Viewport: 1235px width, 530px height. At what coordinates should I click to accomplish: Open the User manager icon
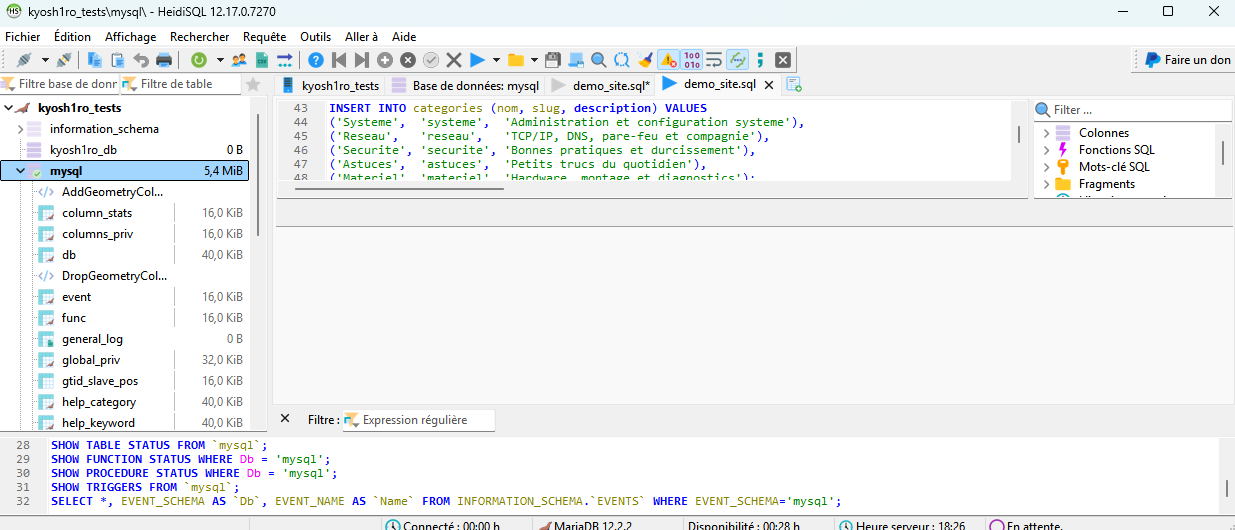(x=239, y=60)
